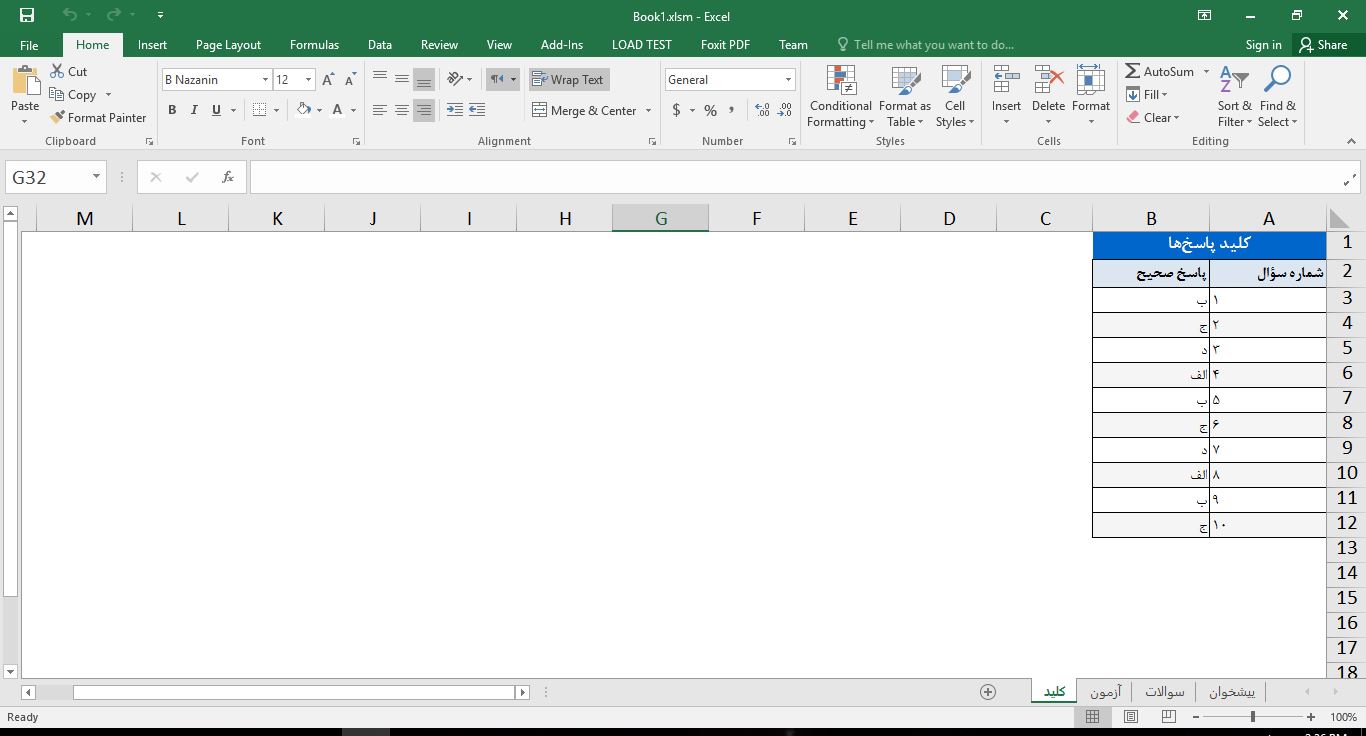Open Format as Table gallery
This screenshot has width=1366, height=736.
[905, 97]
